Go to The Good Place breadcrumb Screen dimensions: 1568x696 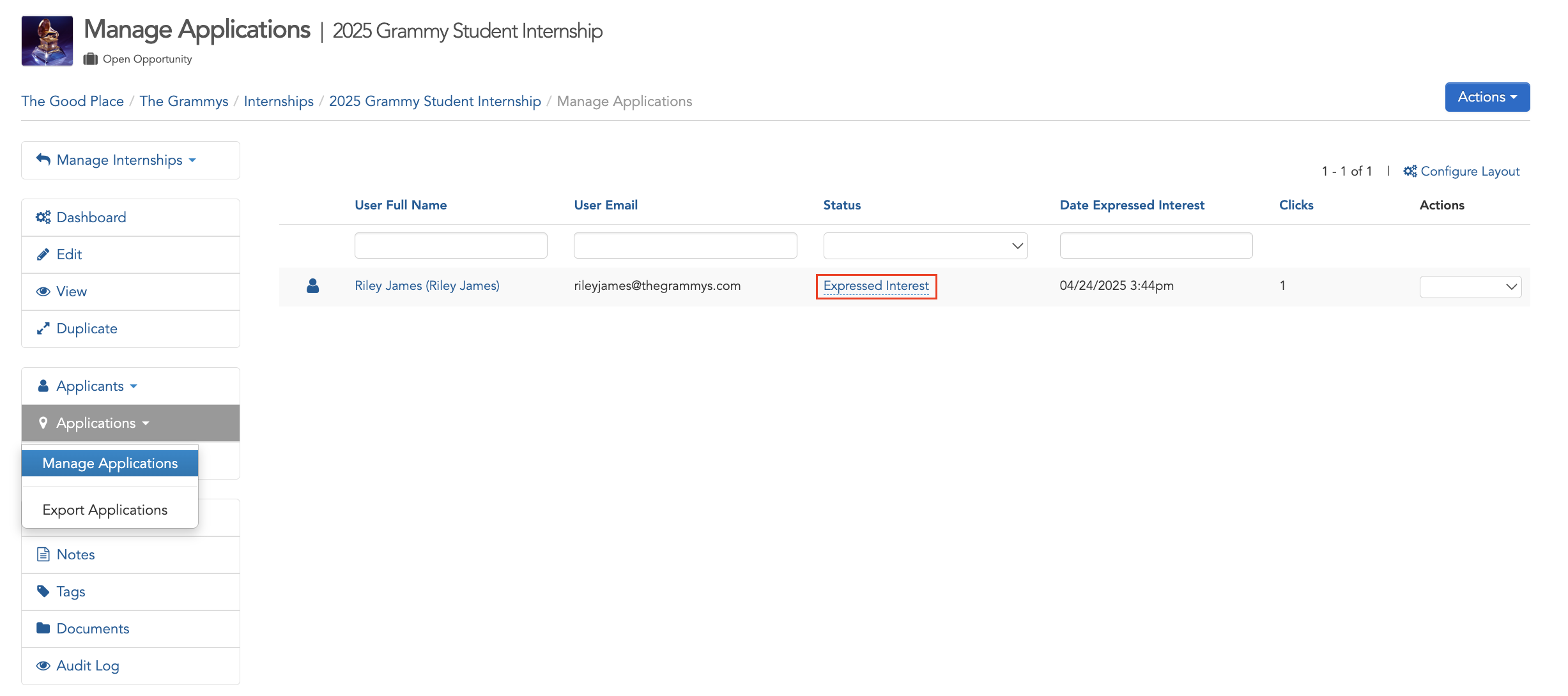pos(72,101)
